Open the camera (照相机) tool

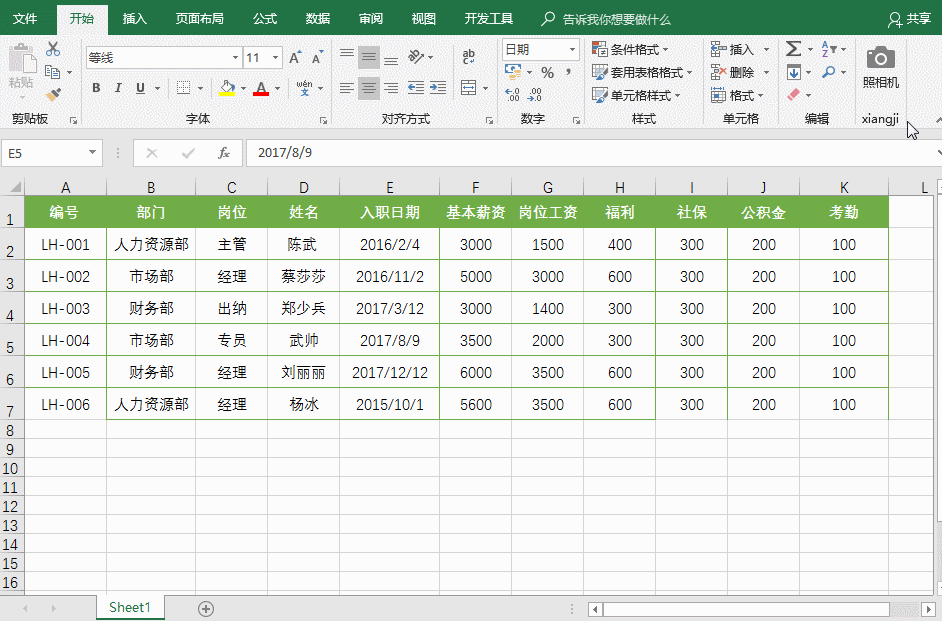881,66
